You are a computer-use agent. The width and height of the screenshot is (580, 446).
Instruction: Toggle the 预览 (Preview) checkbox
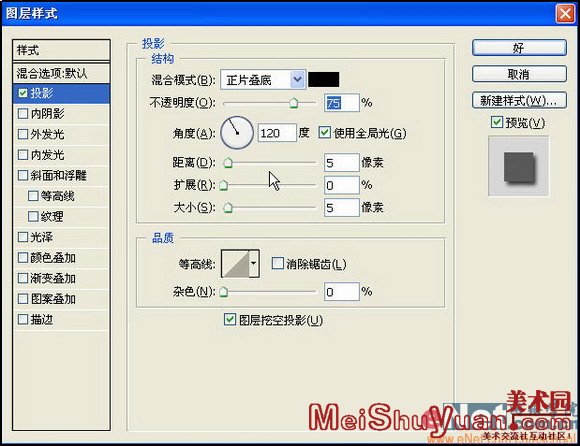[x=497, y=122]
